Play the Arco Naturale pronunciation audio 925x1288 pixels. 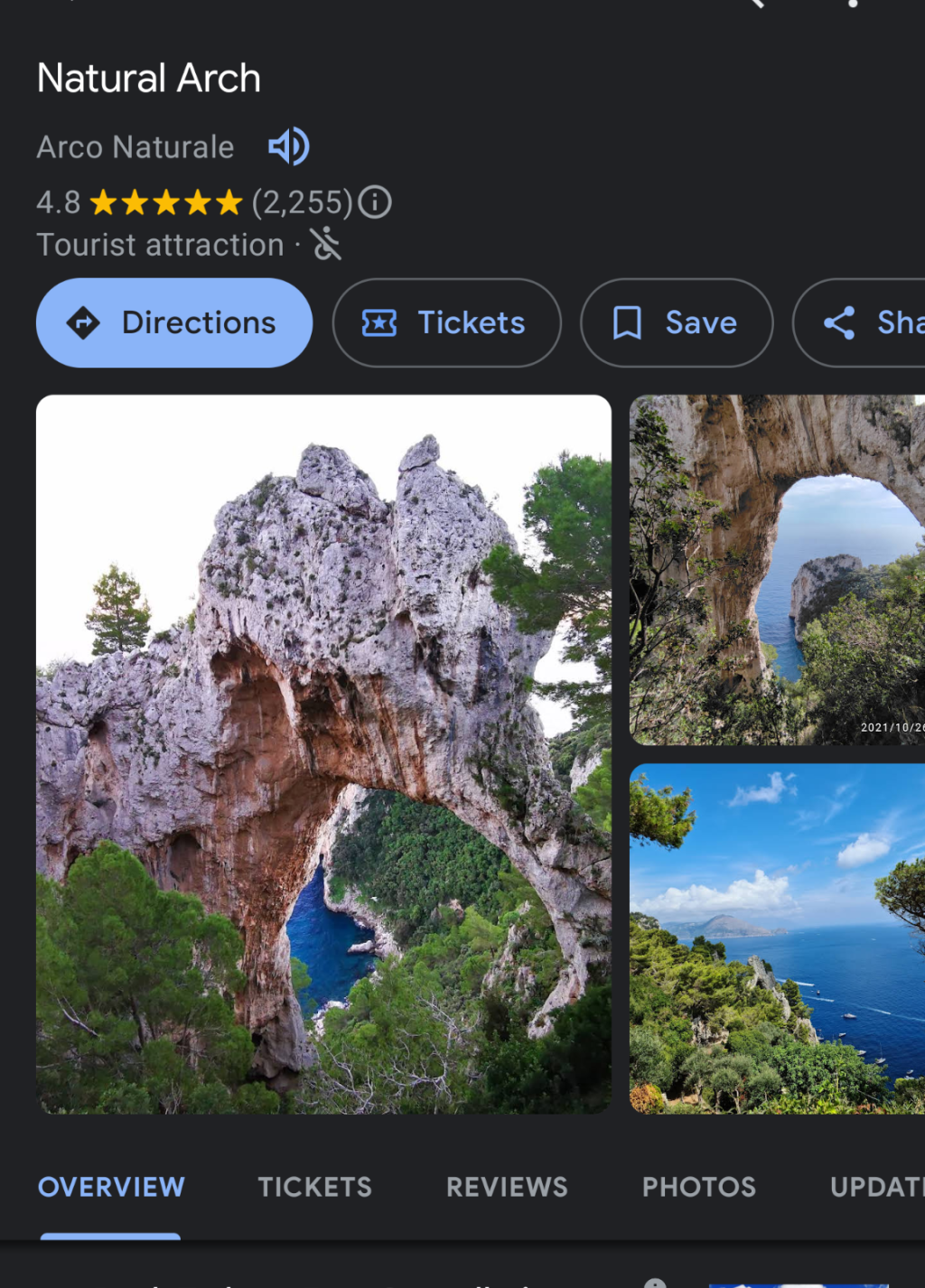pos(289,146)
